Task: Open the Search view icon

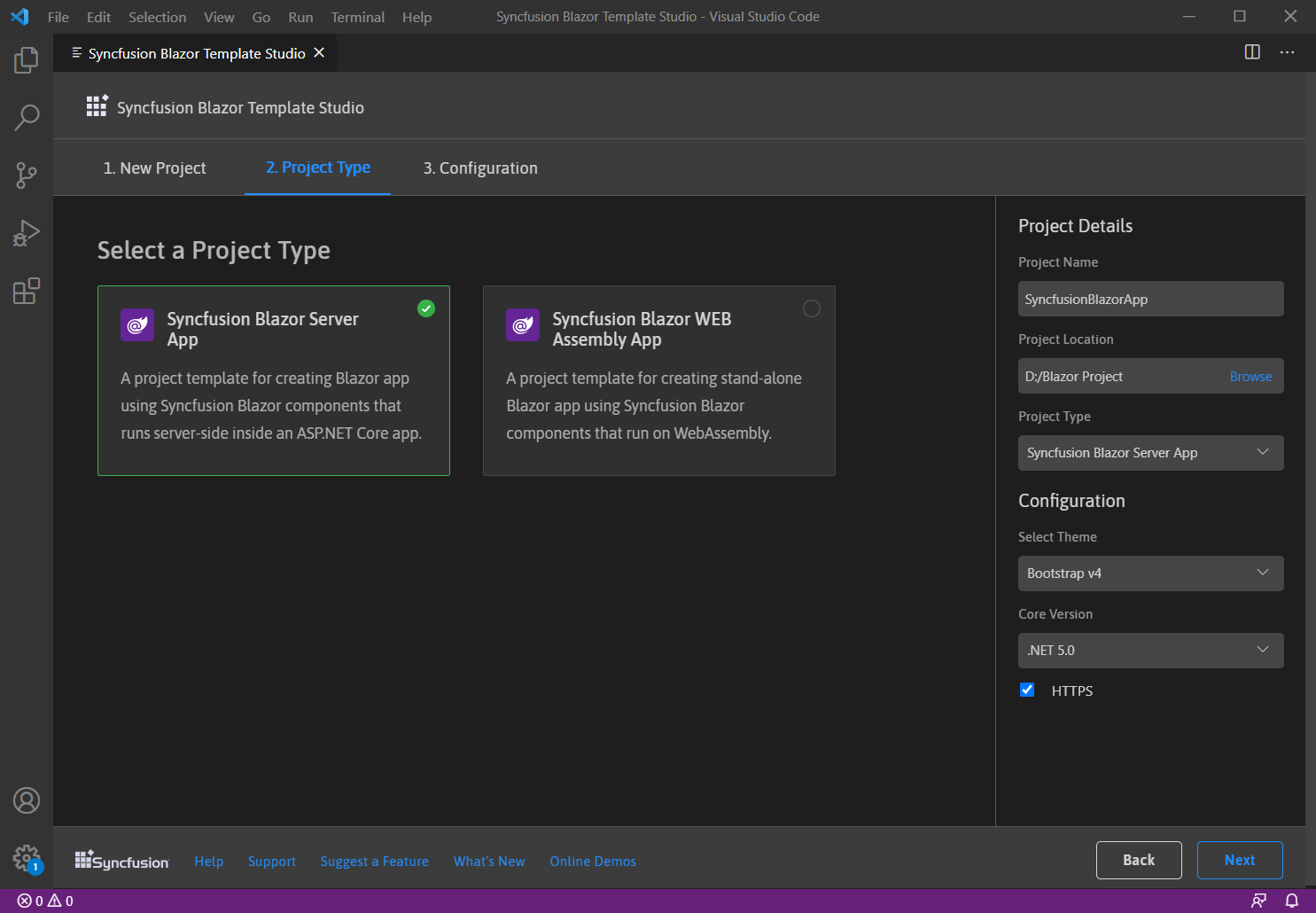Action: [27, 117]
